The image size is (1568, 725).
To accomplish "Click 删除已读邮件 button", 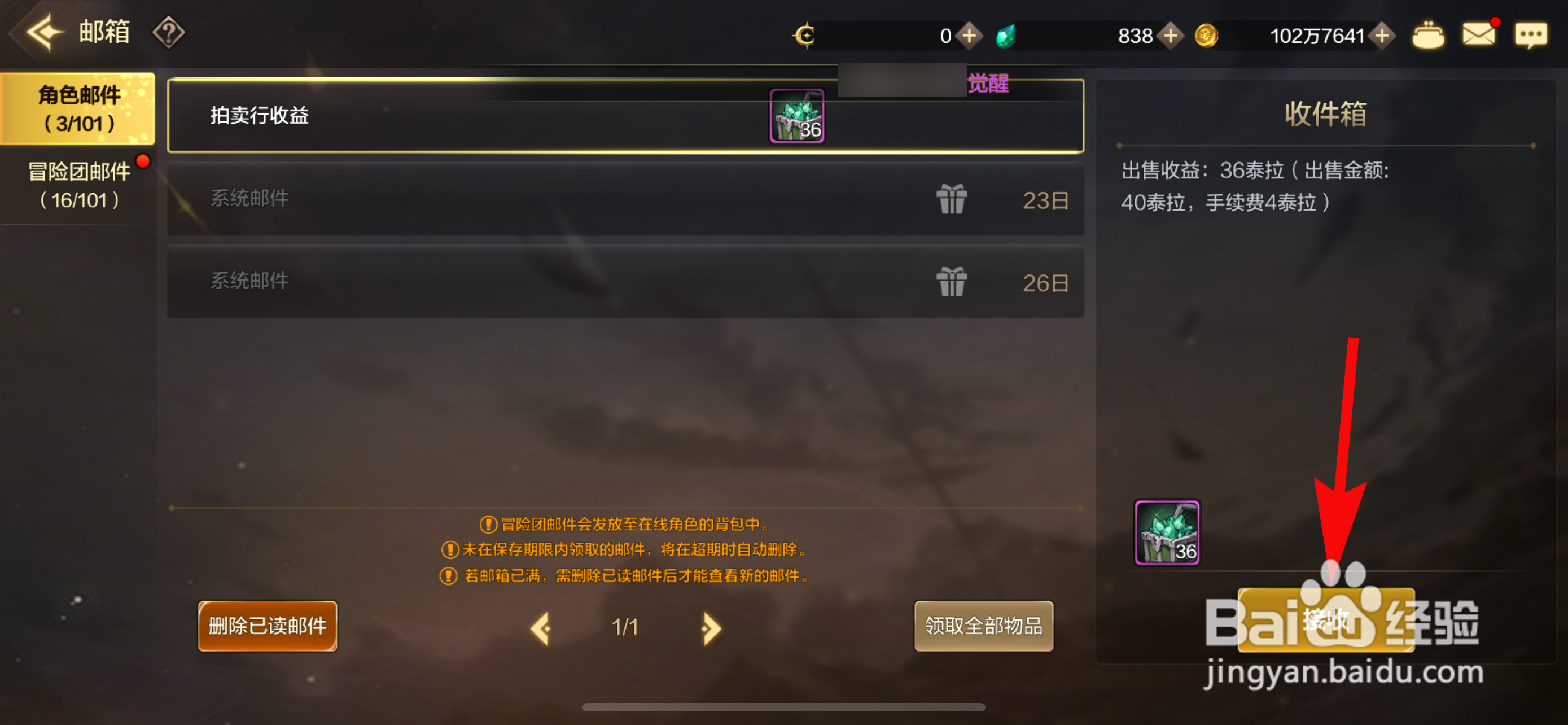I will [268, 626].
